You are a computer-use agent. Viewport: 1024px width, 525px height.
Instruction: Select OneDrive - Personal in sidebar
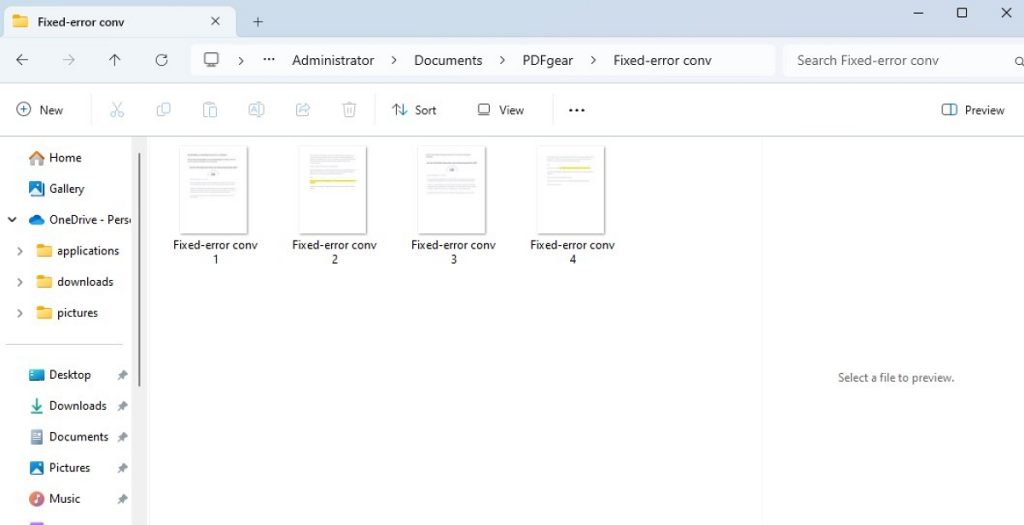79,219
